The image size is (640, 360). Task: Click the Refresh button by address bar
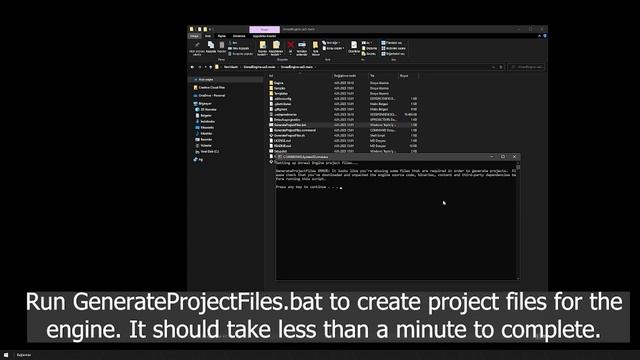pyautogui.click(x=501, y=67)
